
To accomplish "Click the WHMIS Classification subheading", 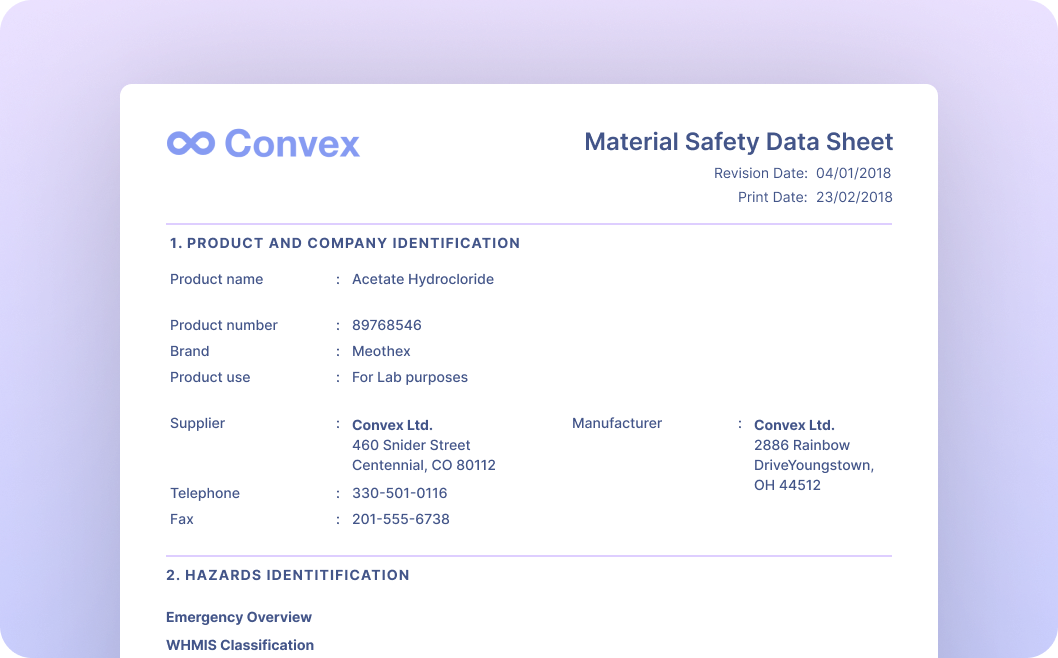I will click(240, 645).
